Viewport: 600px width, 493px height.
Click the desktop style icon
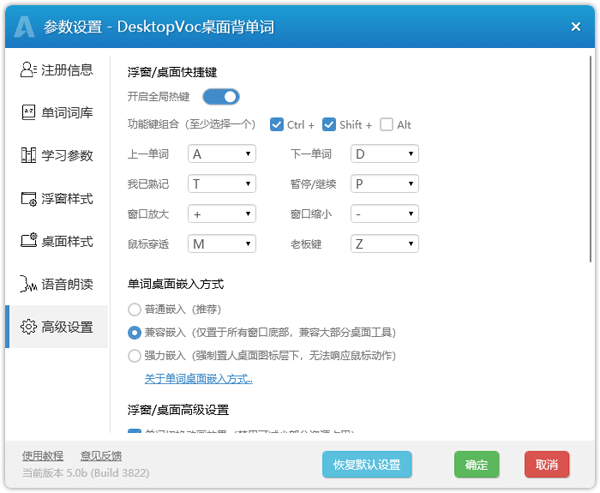coord(29,240)
